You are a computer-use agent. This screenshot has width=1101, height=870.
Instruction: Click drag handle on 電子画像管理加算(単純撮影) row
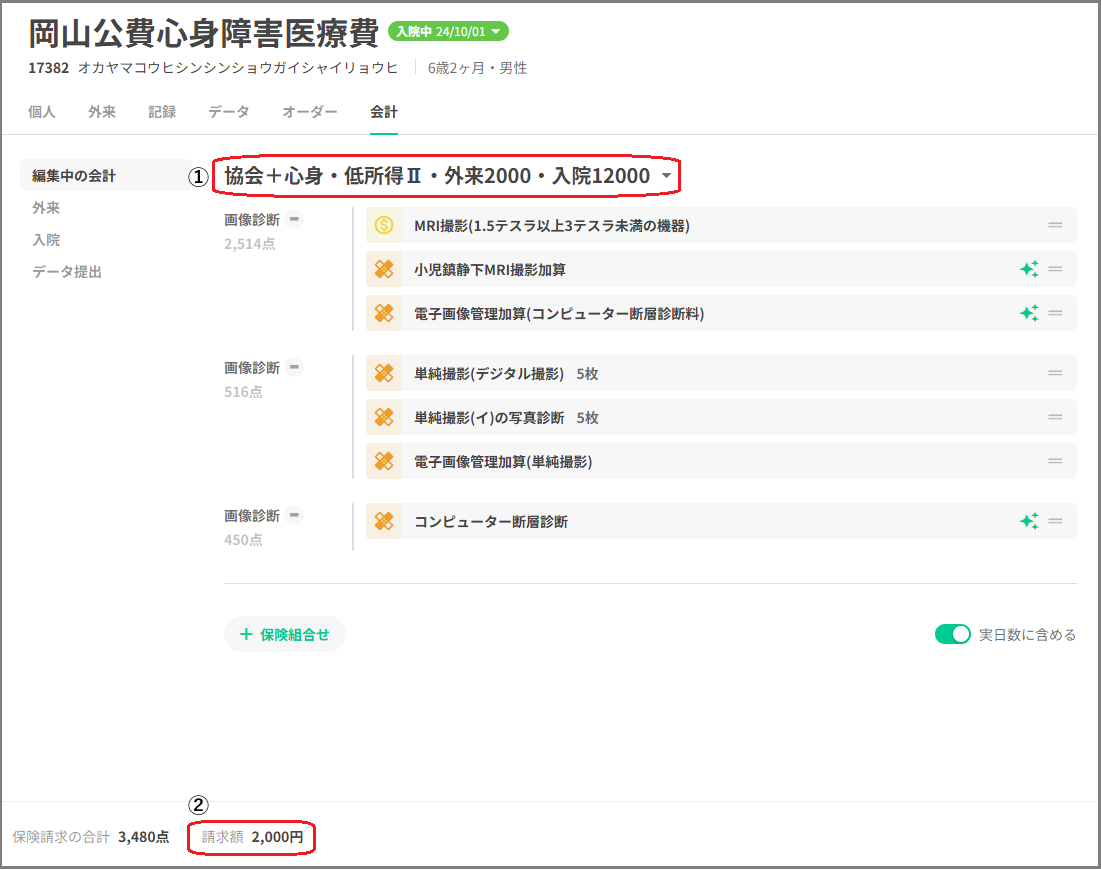tap(1055, 461)
